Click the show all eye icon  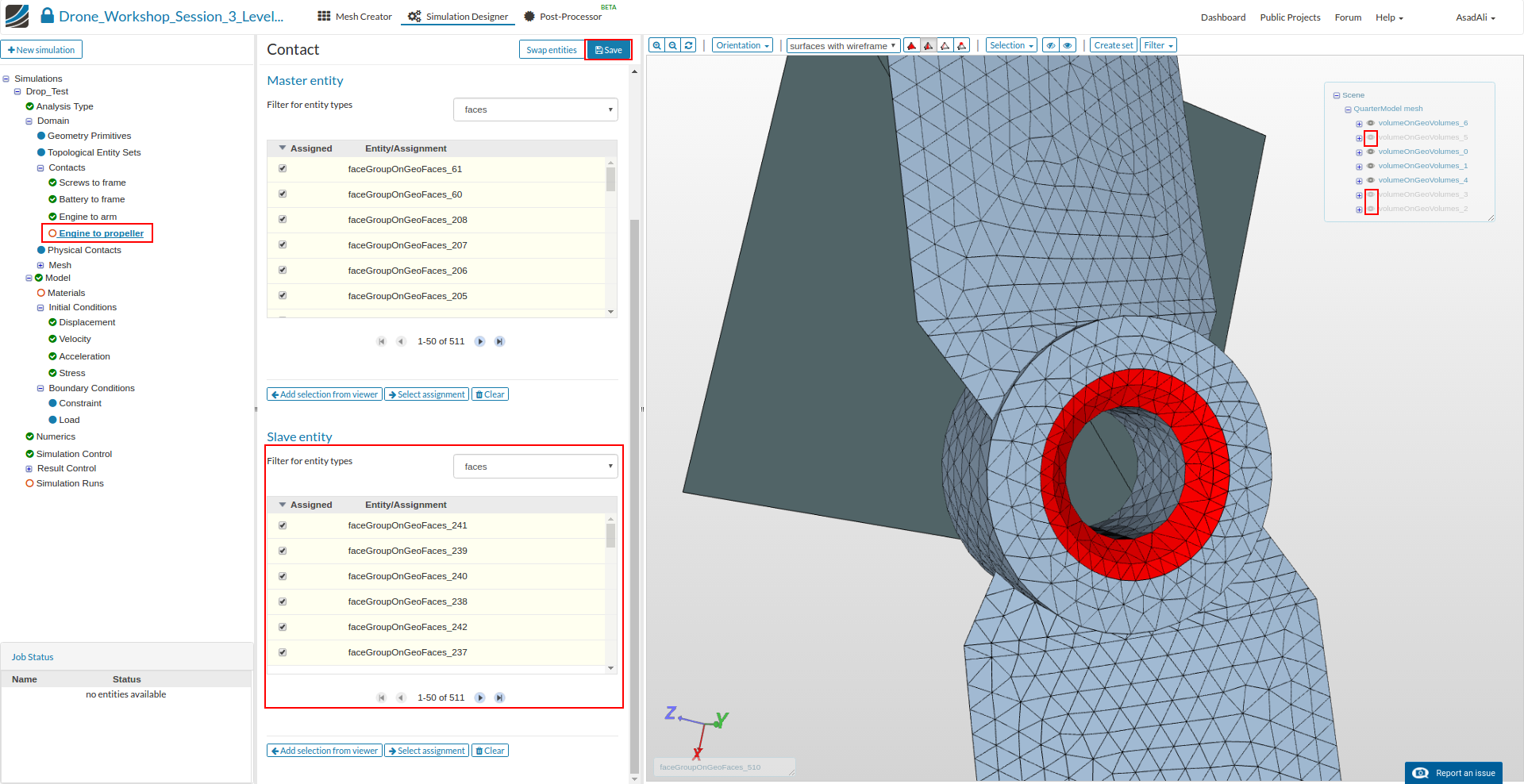[1068, 46]
